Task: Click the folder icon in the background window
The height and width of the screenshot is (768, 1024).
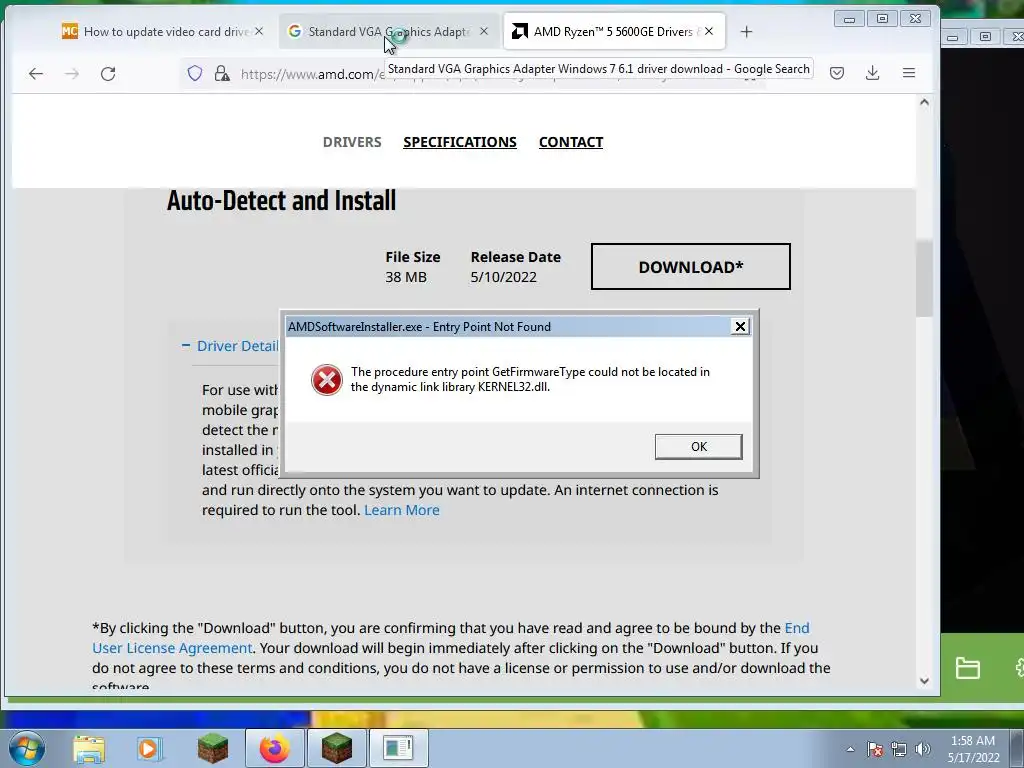Action: [x=967, y=668]
